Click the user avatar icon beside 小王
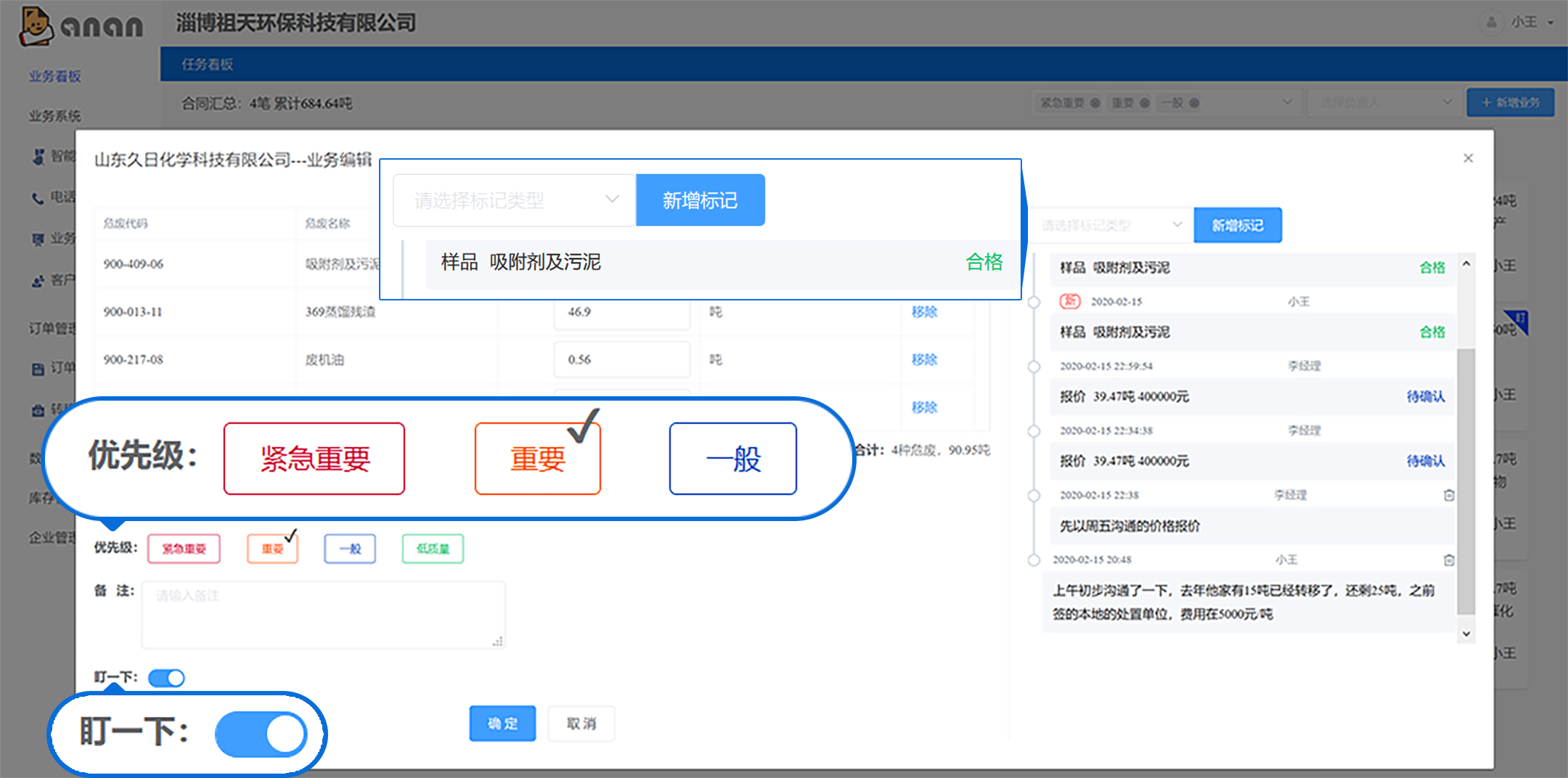Screen dimensions: 1568x778 (1490, 22)
